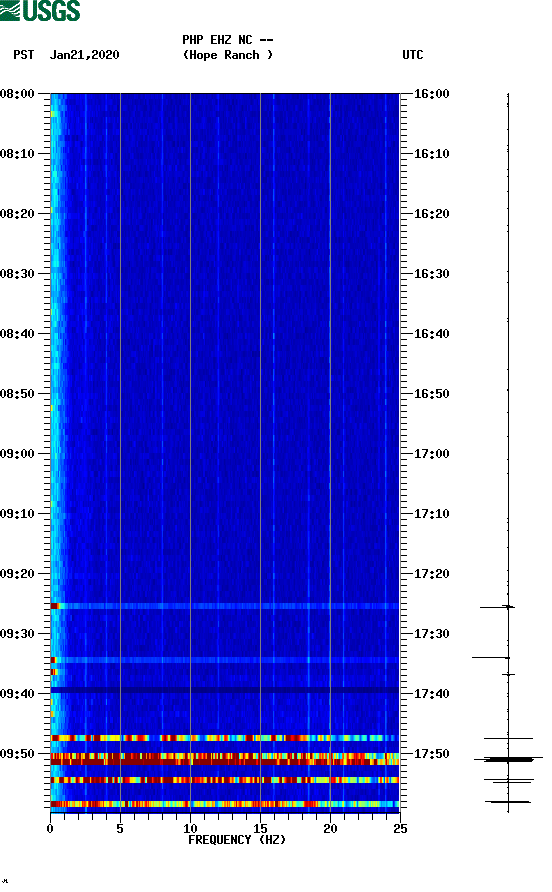The image size is (552, 892).
Task: Click the 09:40 PST time label
Action: (18, 694)
